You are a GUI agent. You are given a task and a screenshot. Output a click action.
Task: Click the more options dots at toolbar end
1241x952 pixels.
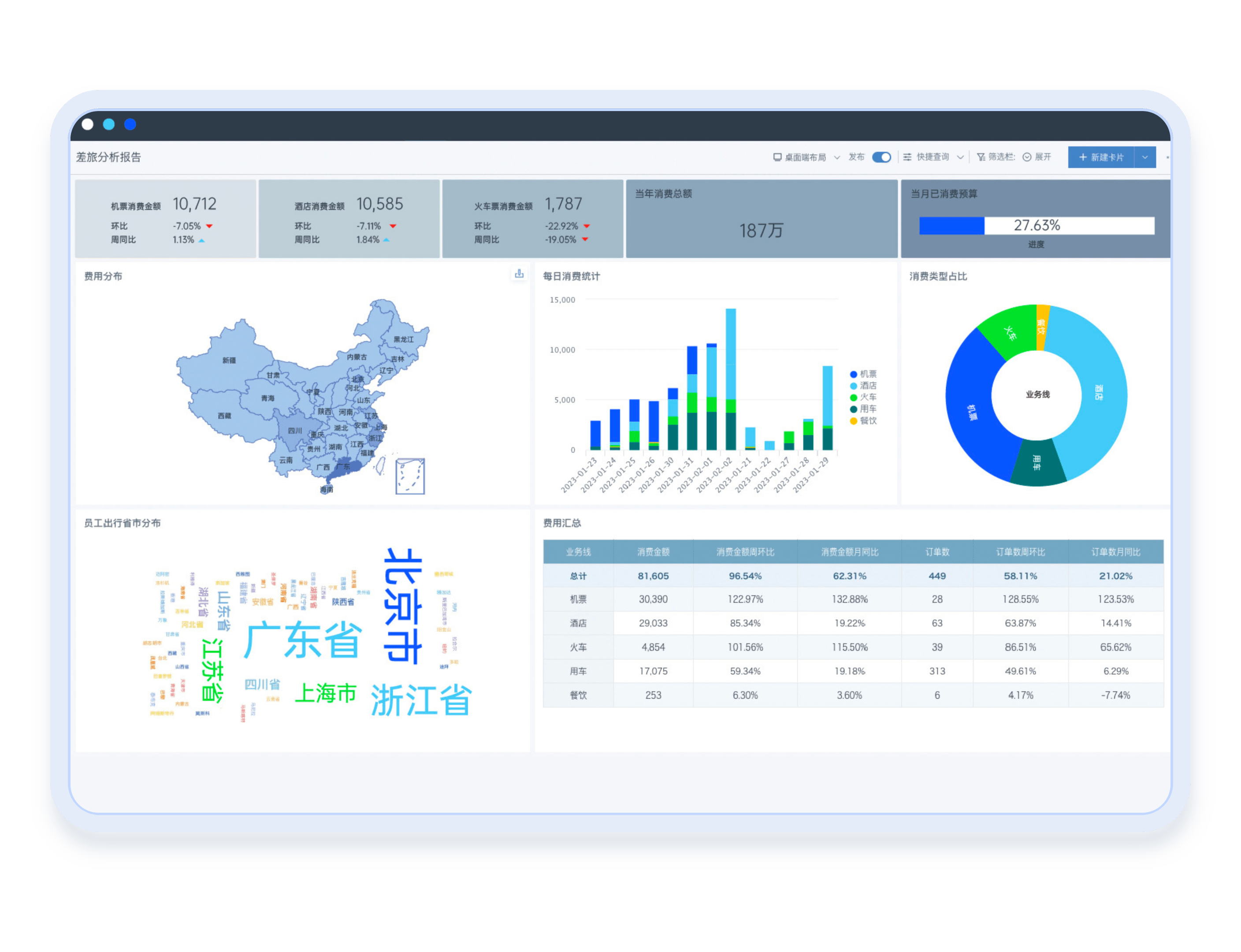(x=1167, y=157)
